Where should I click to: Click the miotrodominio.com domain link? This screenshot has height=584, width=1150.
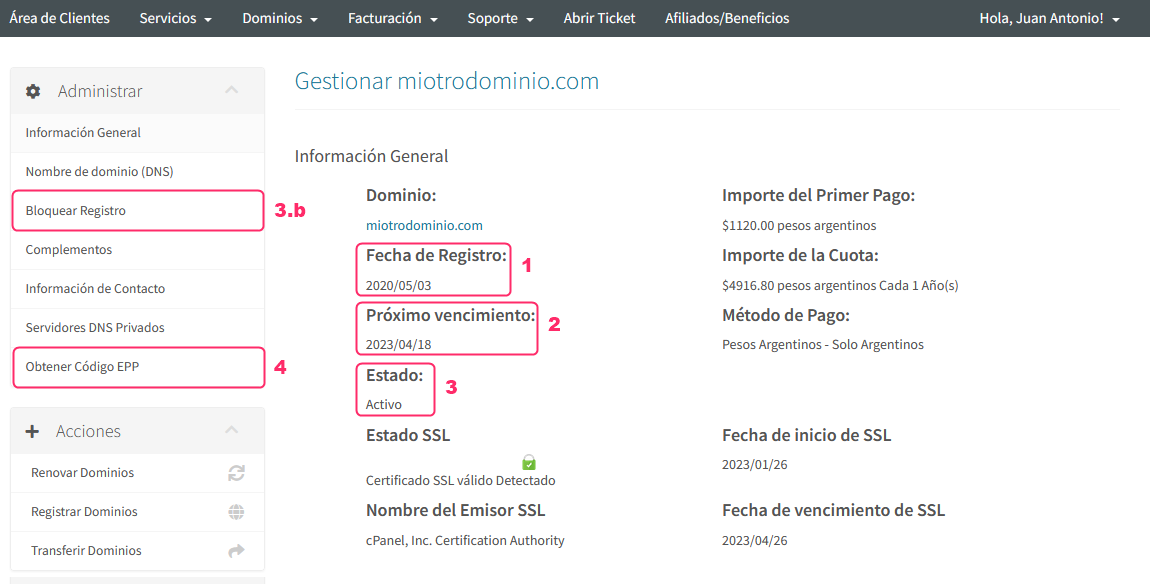point(424,226)
